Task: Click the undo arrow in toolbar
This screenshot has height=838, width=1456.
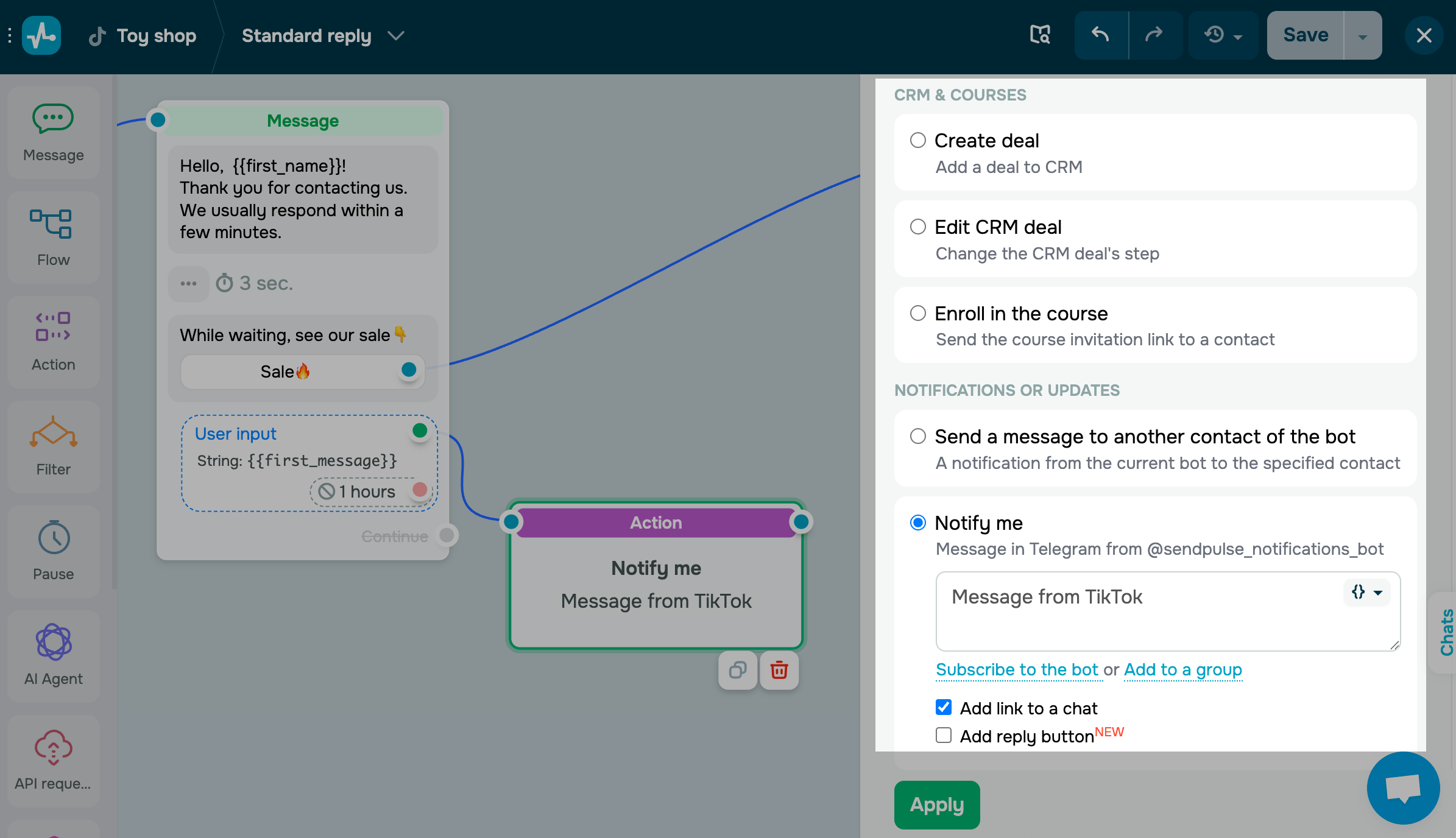Action: 1100,35
